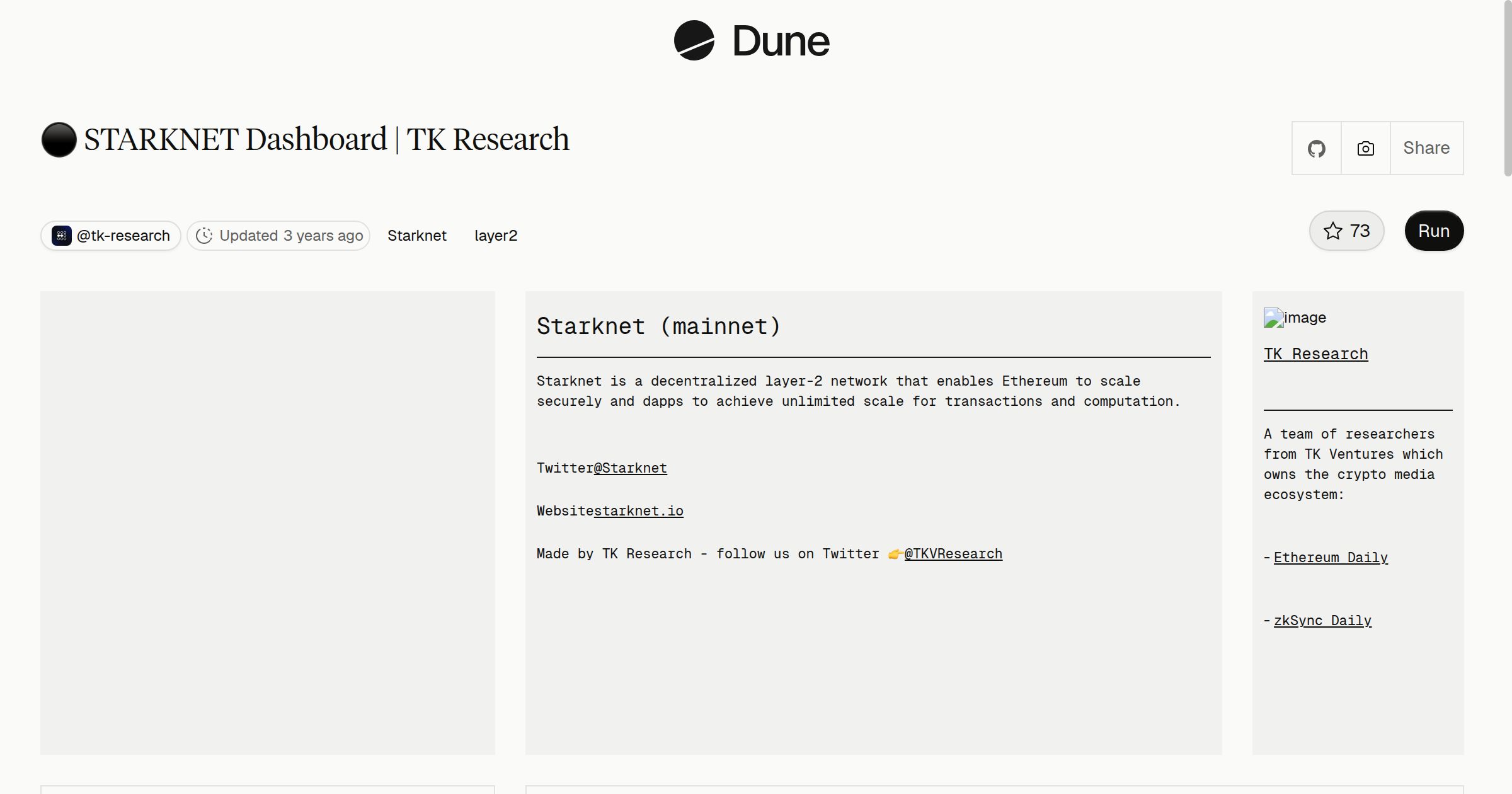Select the layer2 tag
This screenshot has width=1512, height=794.
coord(496,236)
